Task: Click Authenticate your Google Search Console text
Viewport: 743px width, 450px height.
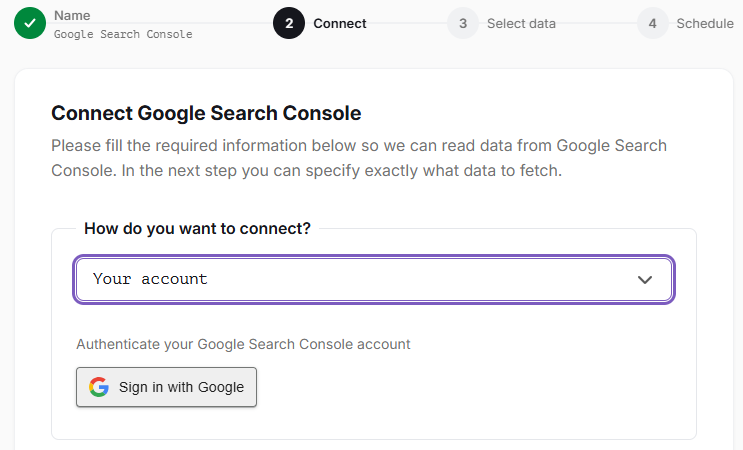Action: (243, 344)
